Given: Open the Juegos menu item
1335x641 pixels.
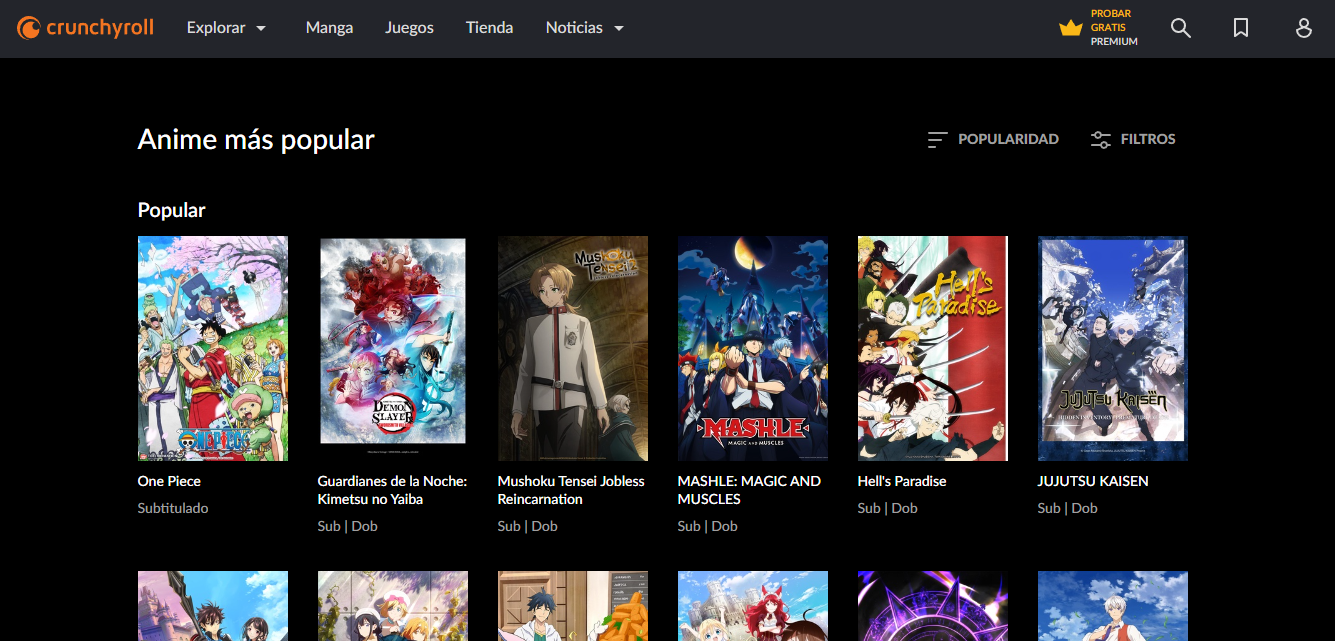Looking at the screenshot, I should click(x=409, y=28).
